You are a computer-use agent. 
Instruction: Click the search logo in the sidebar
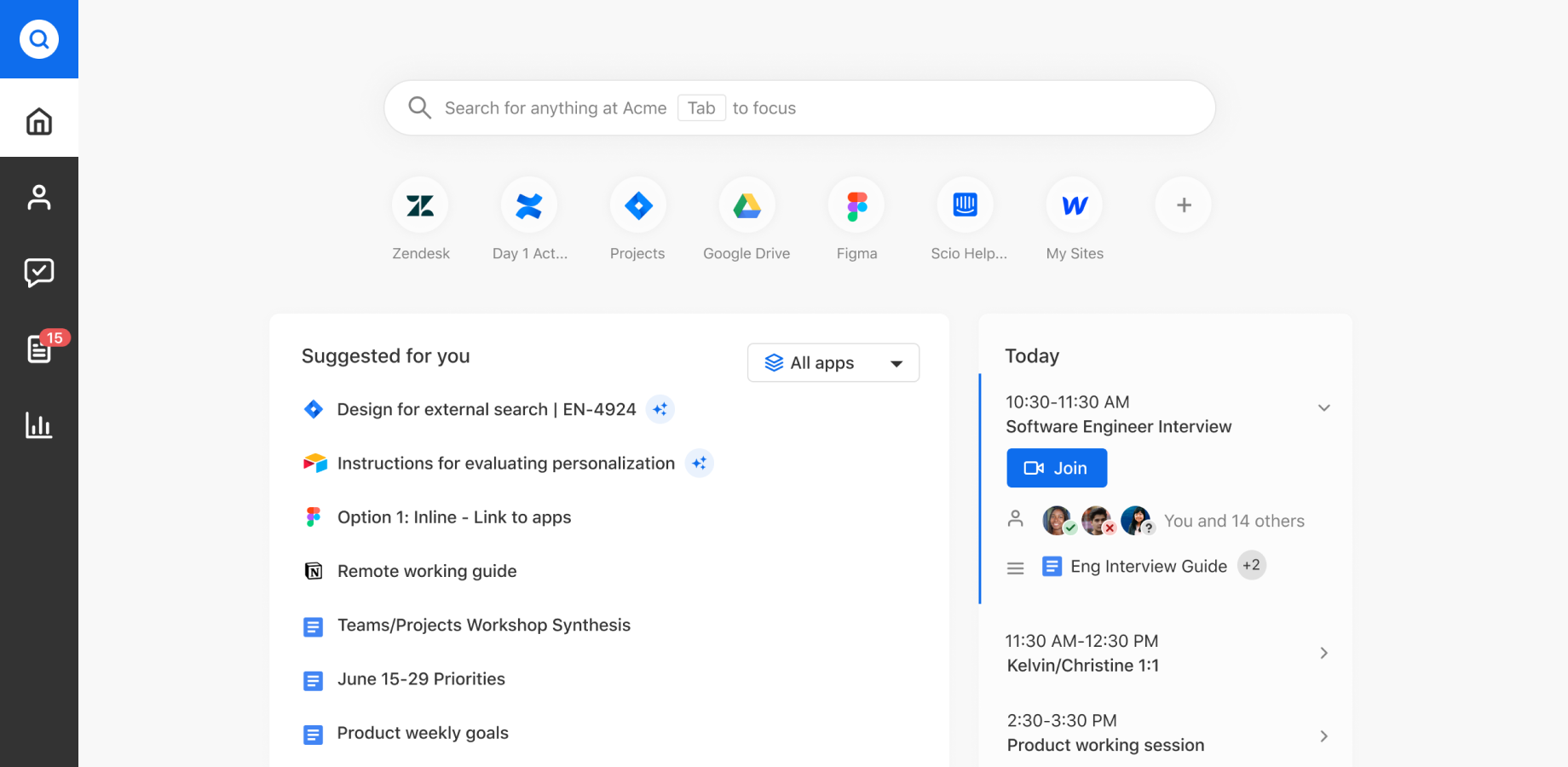click(39, 39)
